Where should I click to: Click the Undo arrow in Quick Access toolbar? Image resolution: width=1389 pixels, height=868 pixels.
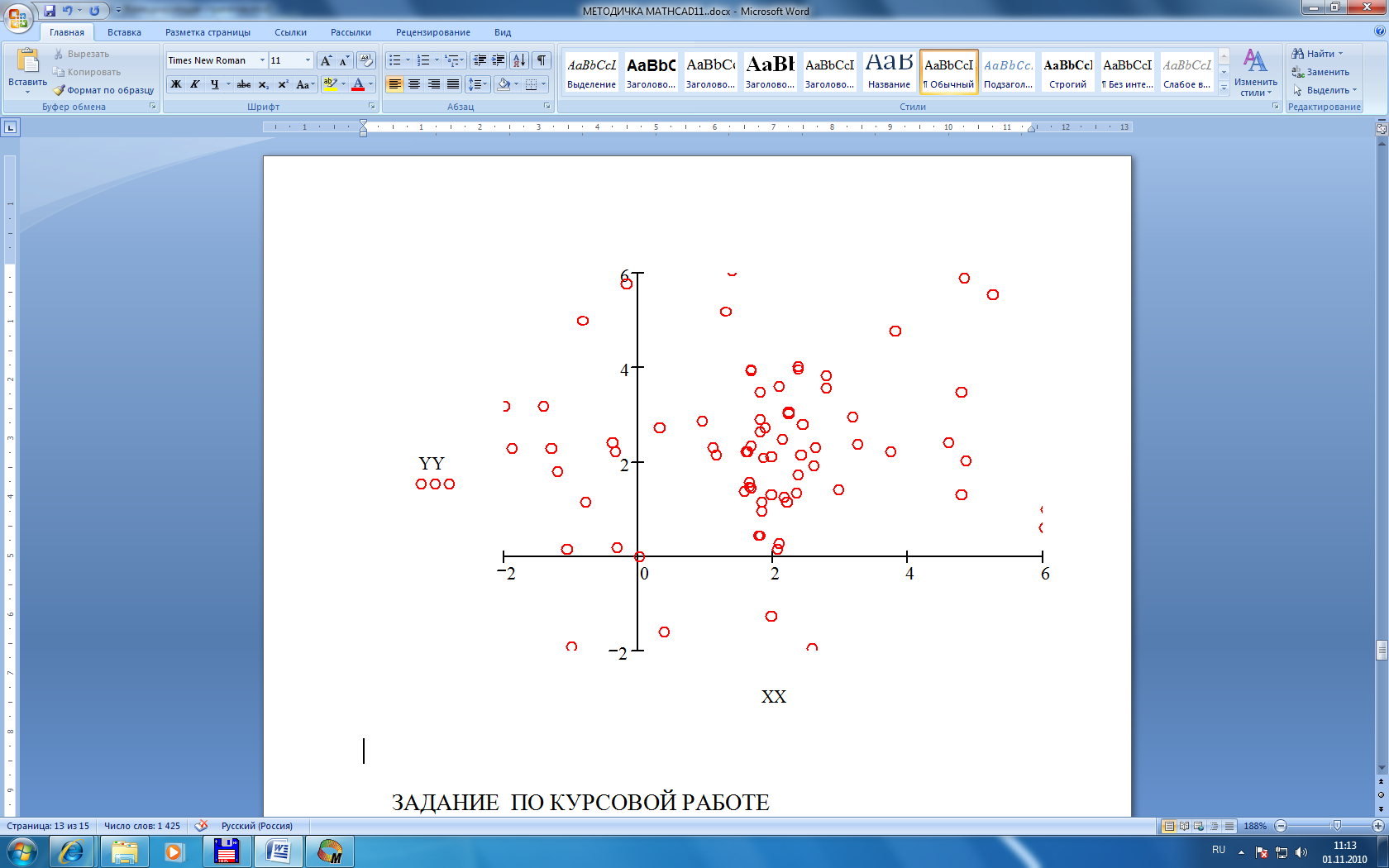[68, 11]
